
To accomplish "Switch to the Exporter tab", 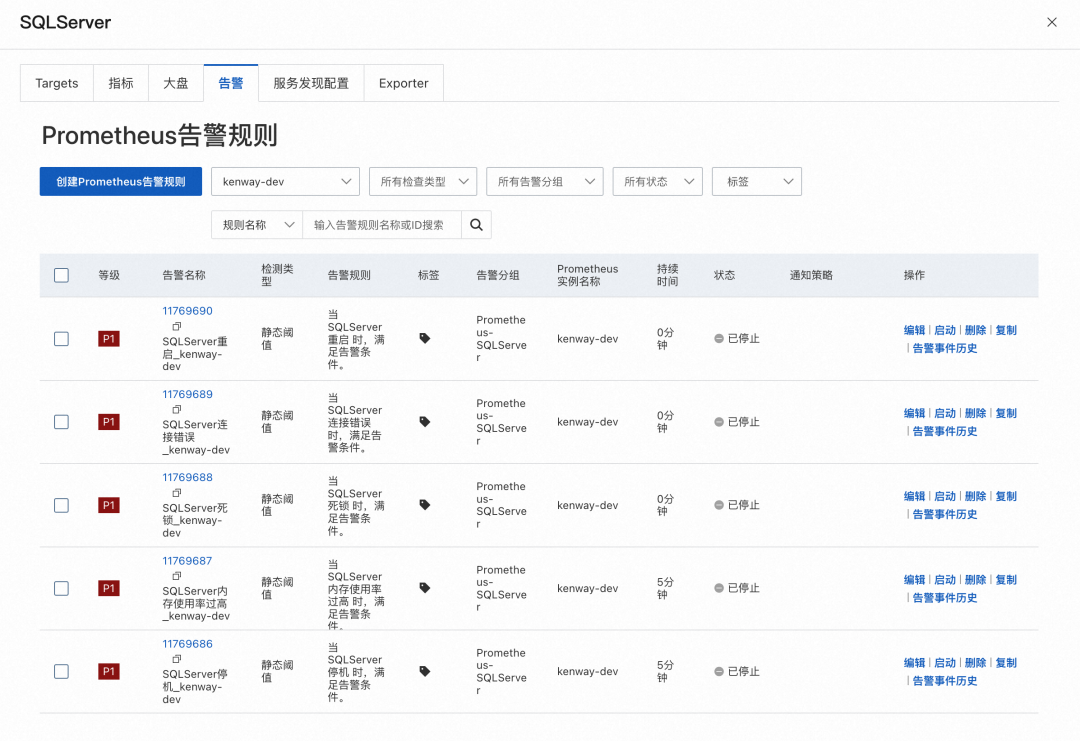I will pos(403,83).
